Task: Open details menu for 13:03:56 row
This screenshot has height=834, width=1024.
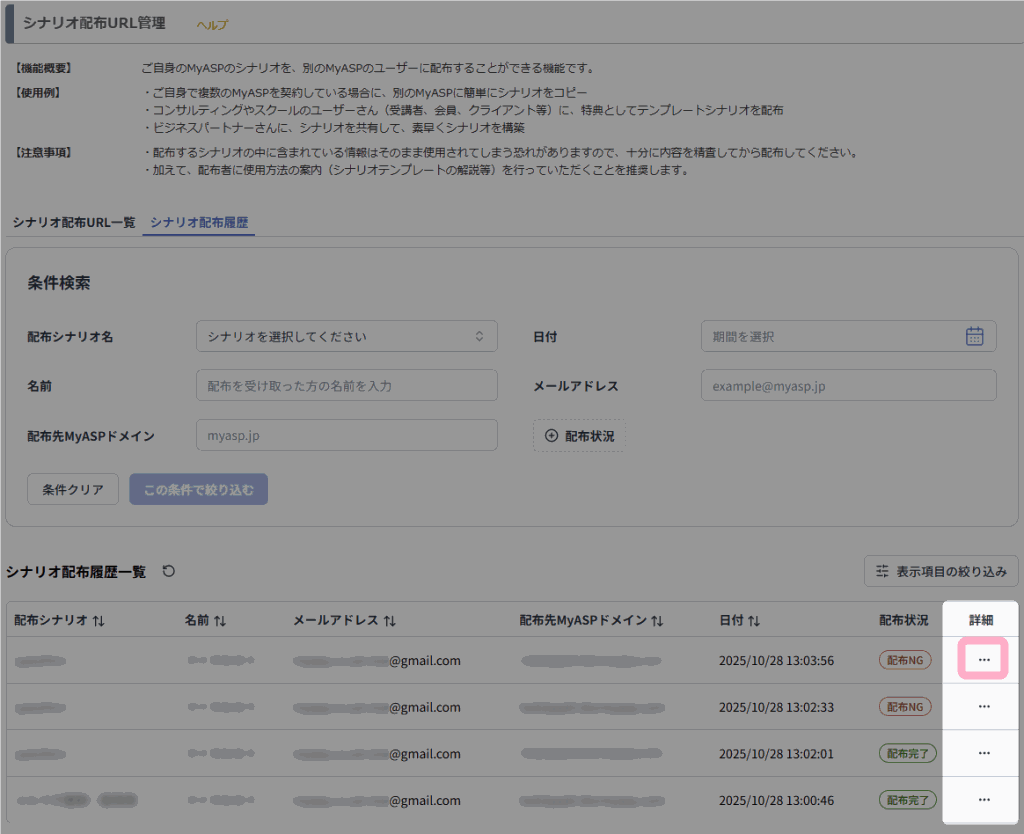Action: point(984,660)
